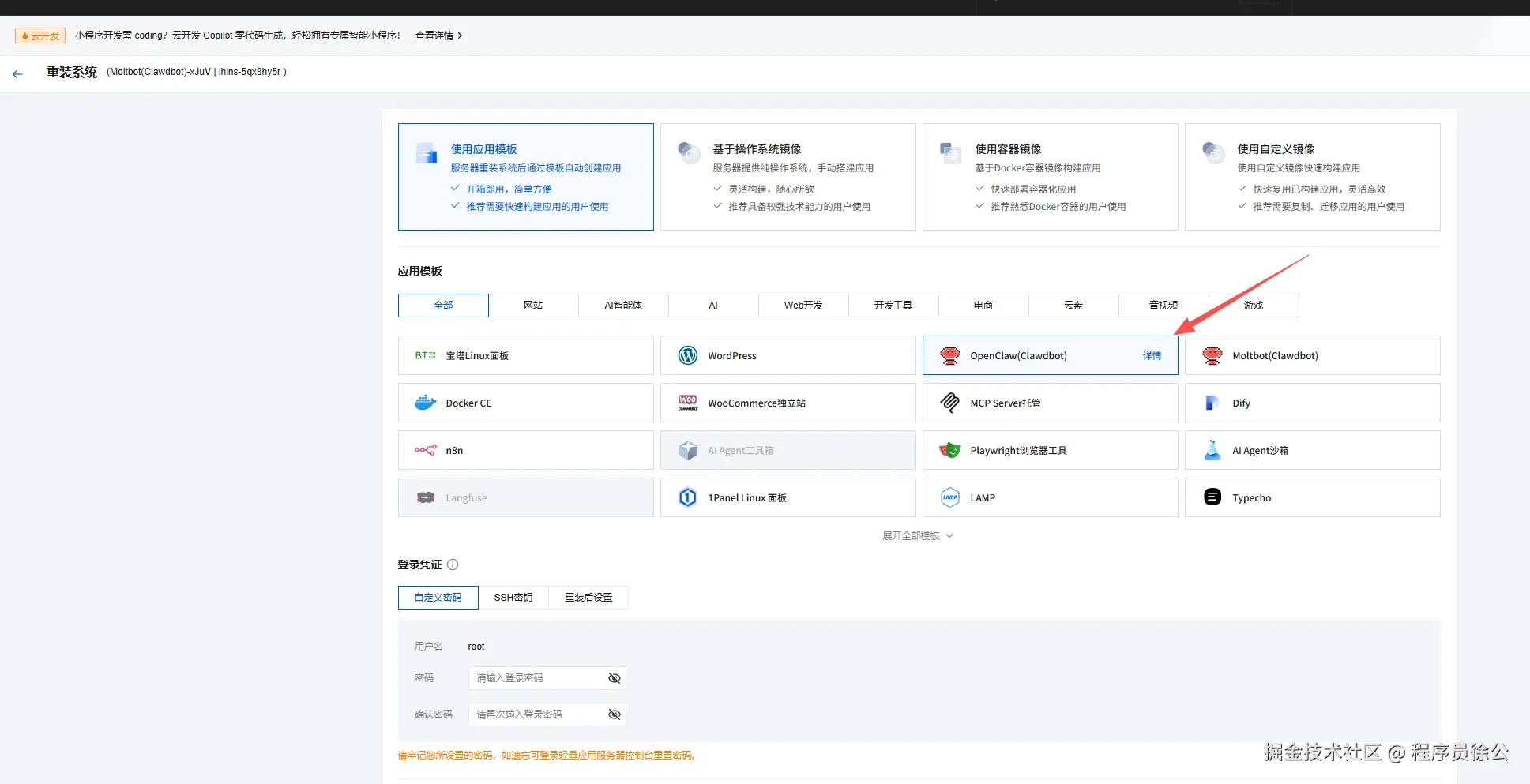Screen dimensions: 1530x784
Task: Open the 云盘 category tab
Action: click(x=1073, y=306)
